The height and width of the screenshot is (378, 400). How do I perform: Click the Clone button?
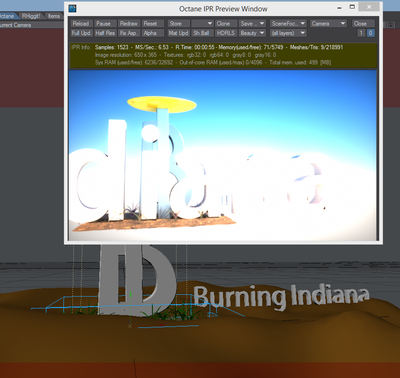[226, 24]
